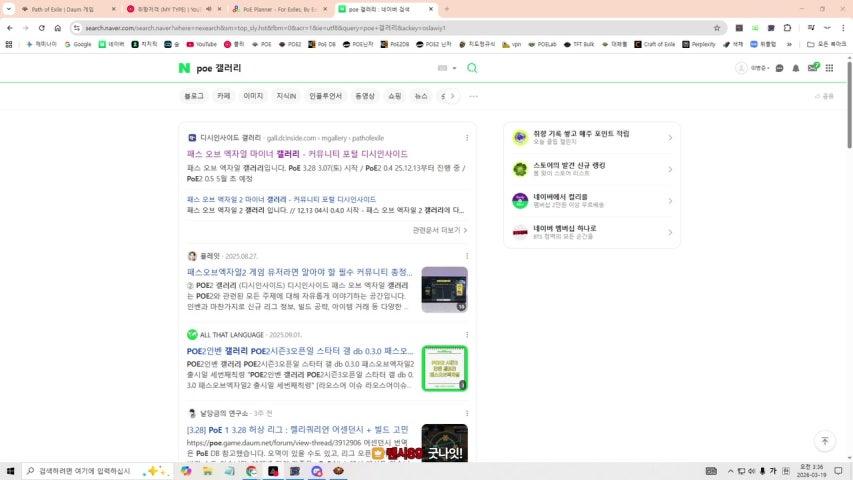Open the 패스 오브 엑자일 2 마이너 갤러리 sub-link
The height and width of the screenshot is (480, 853).
pos(281,199)
